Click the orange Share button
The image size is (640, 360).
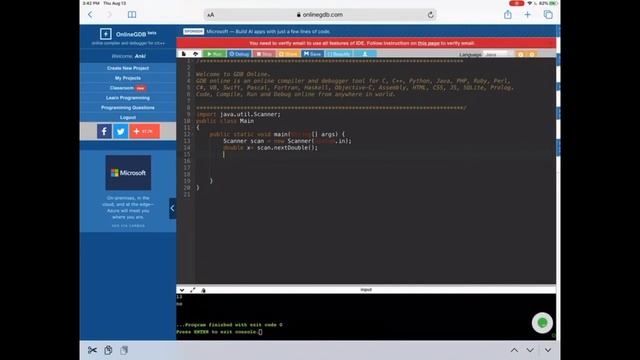click(288, 54)
